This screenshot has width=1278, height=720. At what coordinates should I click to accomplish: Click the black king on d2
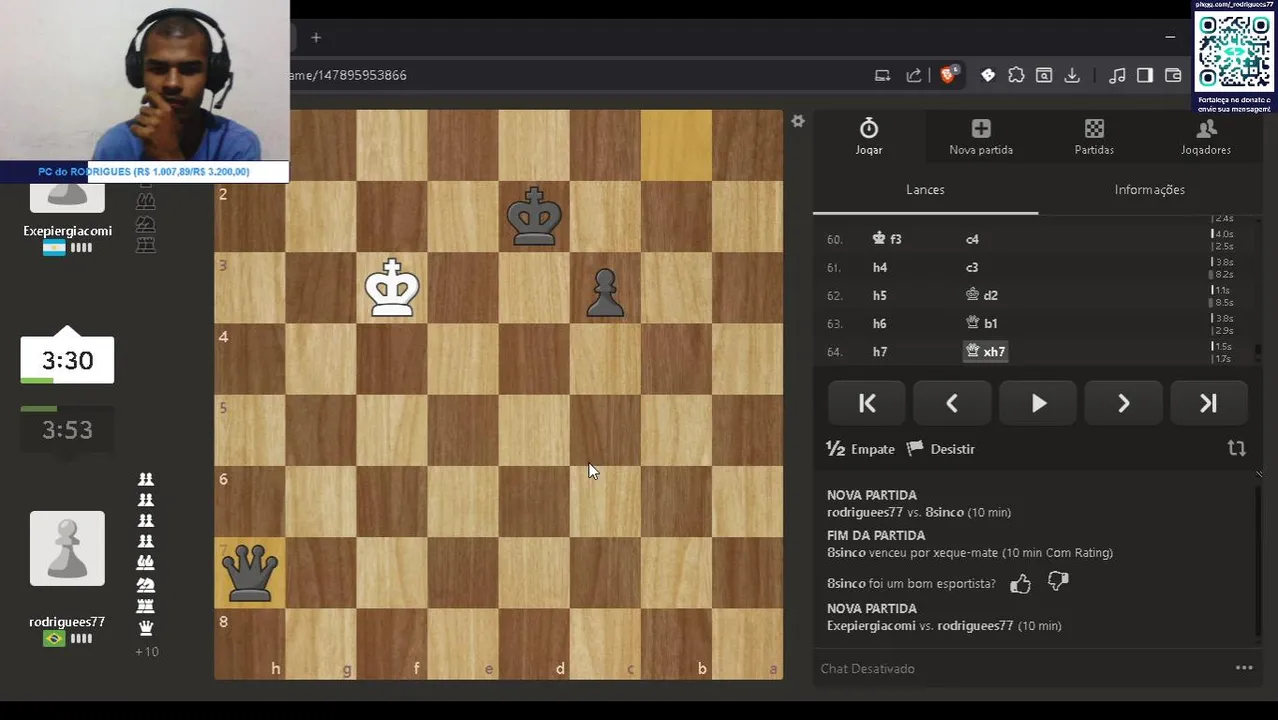[534, 216]
